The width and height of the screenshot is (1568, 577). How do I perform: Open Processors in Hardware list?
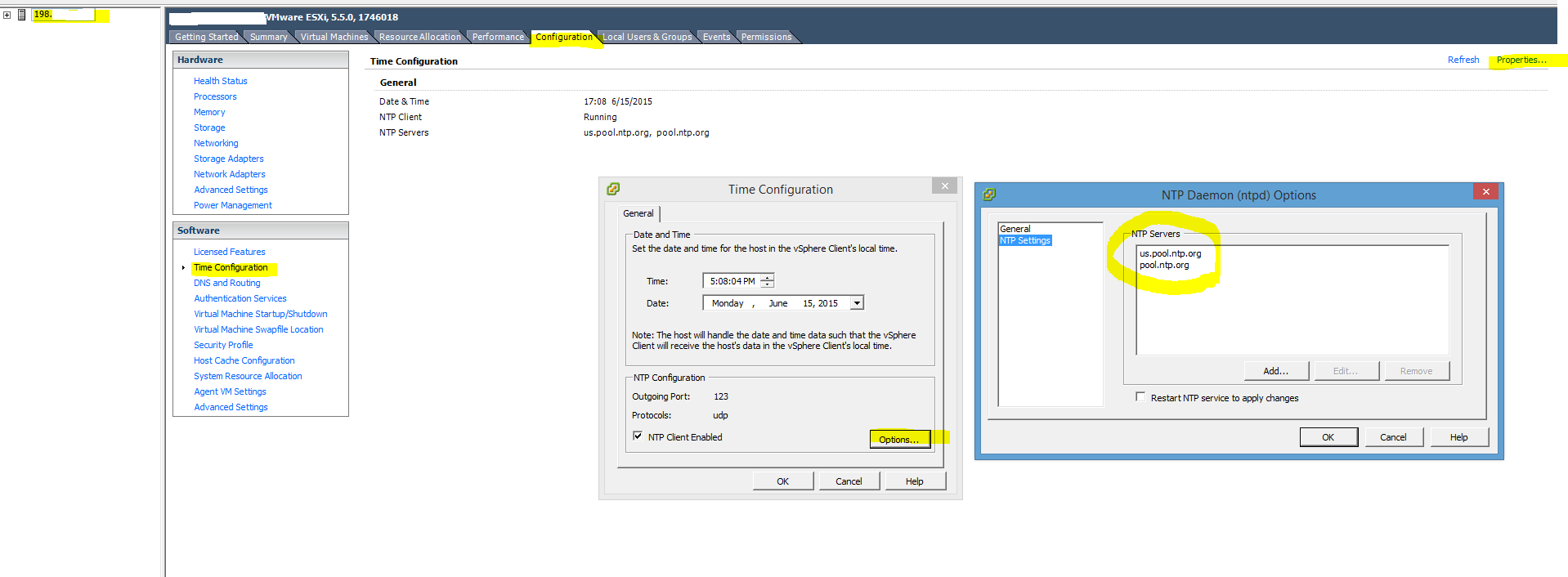pyautogui.click(x=215, y=96)
